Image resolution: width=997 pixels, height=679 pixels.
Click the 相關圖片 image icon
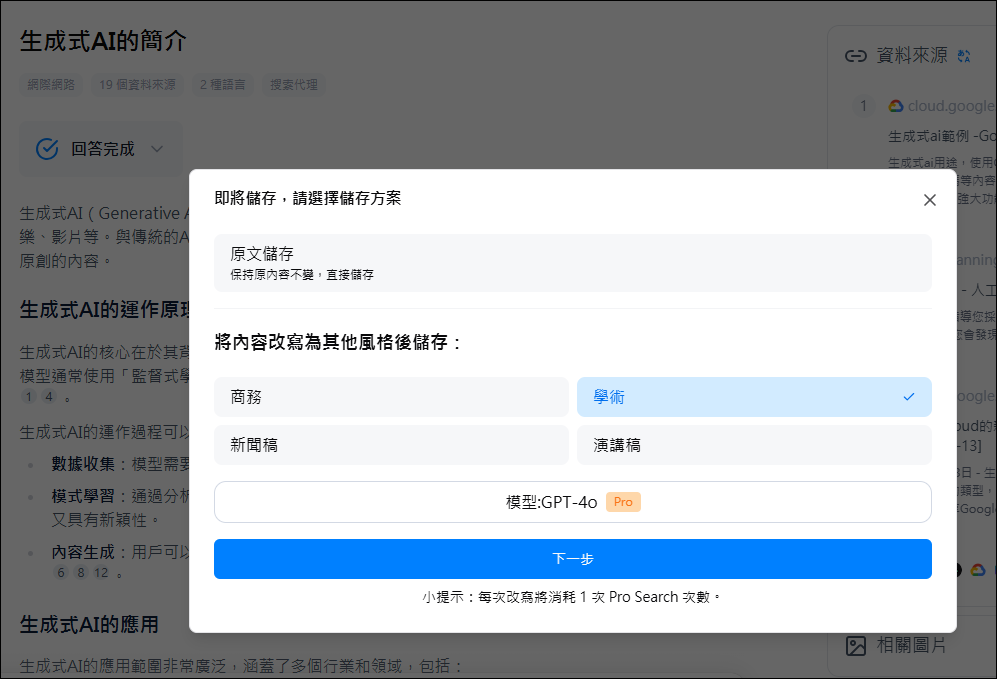[x=856, y=646]
